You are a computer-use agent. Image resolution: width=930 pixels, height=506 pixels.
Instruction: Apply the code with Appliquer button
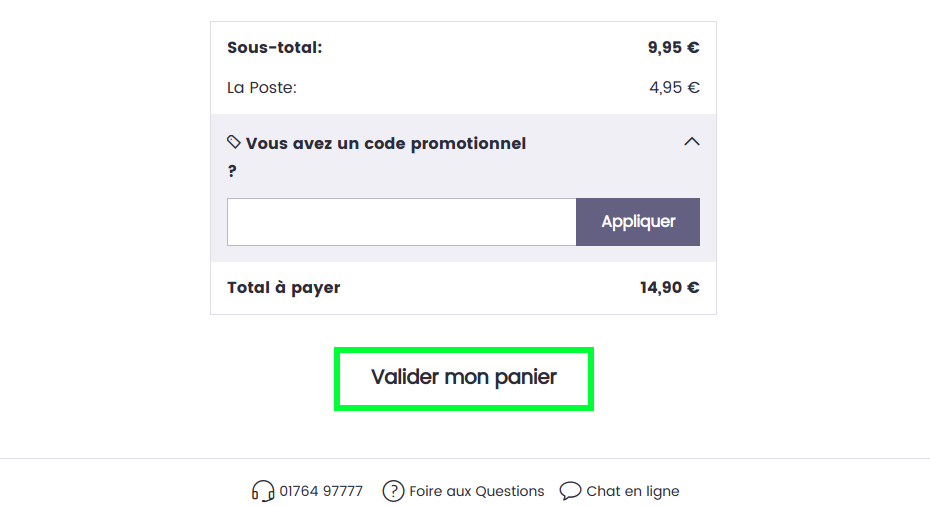(638, 222)
